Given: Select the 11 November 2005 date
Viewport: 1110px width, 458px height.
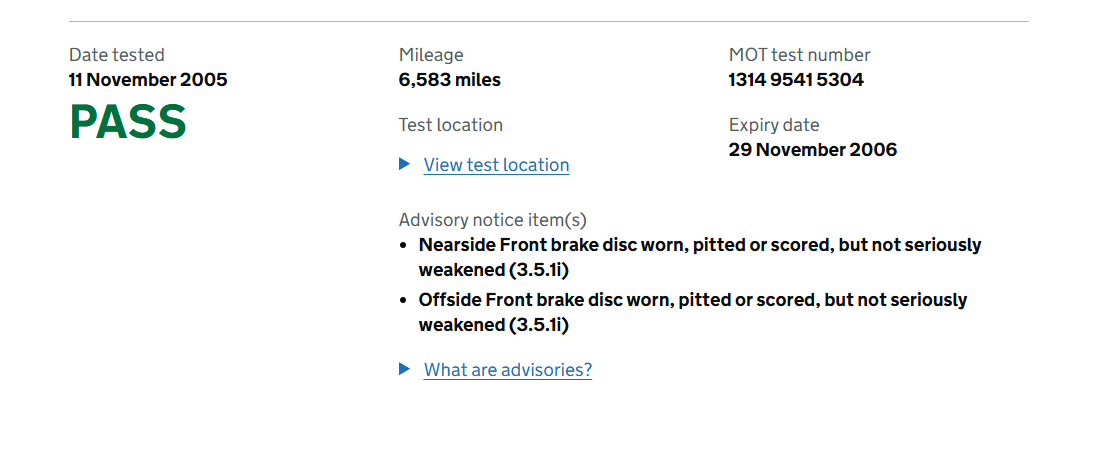Looking at the screenshot, I should coord(148,80).
